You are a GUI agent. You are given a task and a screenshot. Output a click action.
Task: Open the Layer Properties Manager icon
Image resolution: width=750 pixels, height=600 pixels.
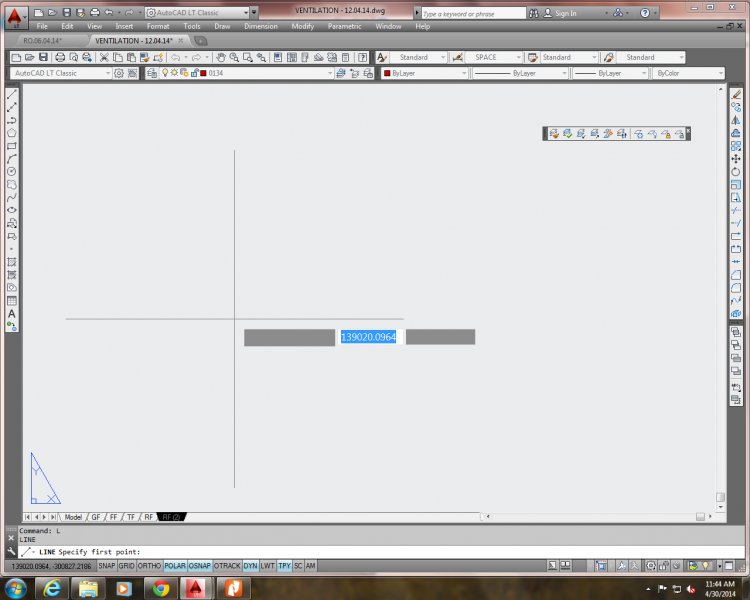pyautogui.click(x=152, y=73)
